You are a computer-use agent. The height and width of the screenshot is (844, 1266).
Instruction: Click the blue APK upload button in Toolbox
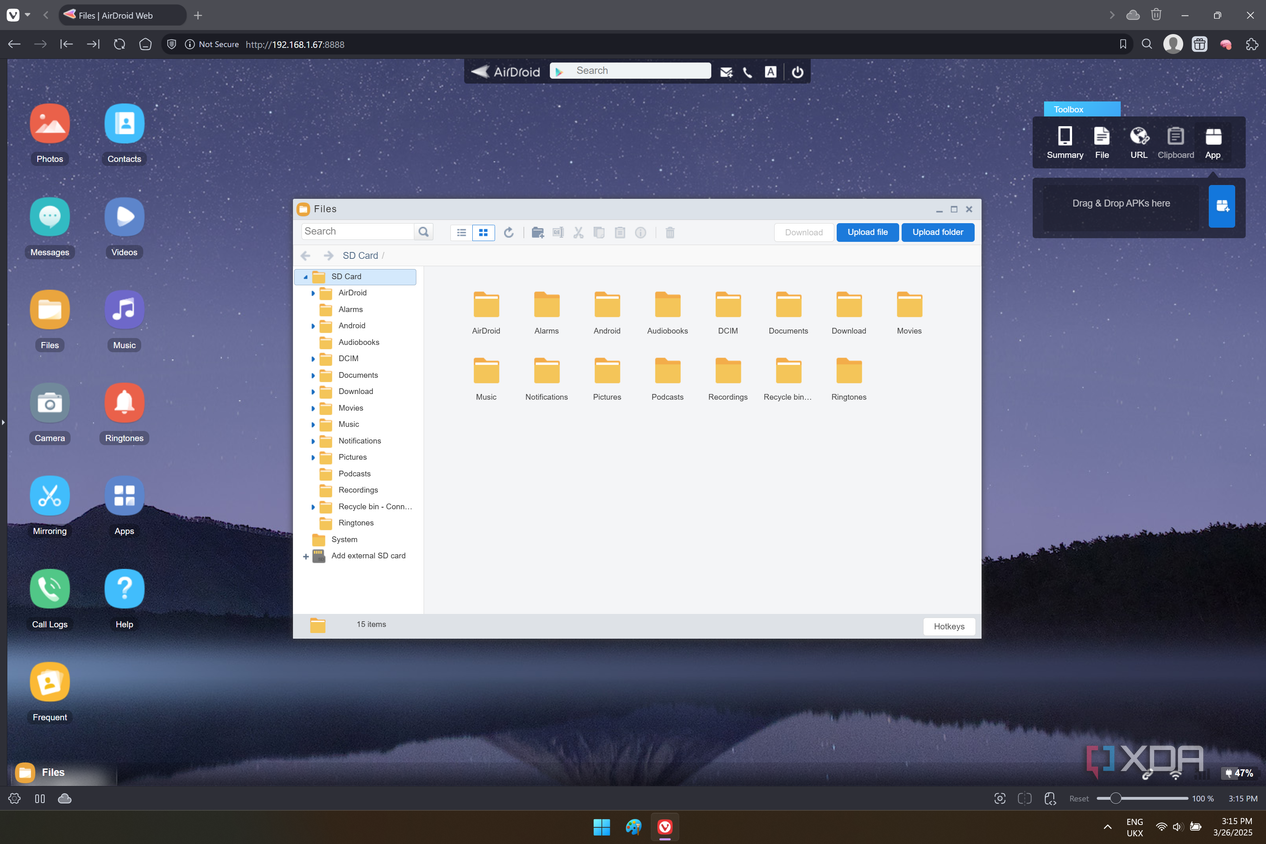pyautogui.click(x=1221, y=206)
